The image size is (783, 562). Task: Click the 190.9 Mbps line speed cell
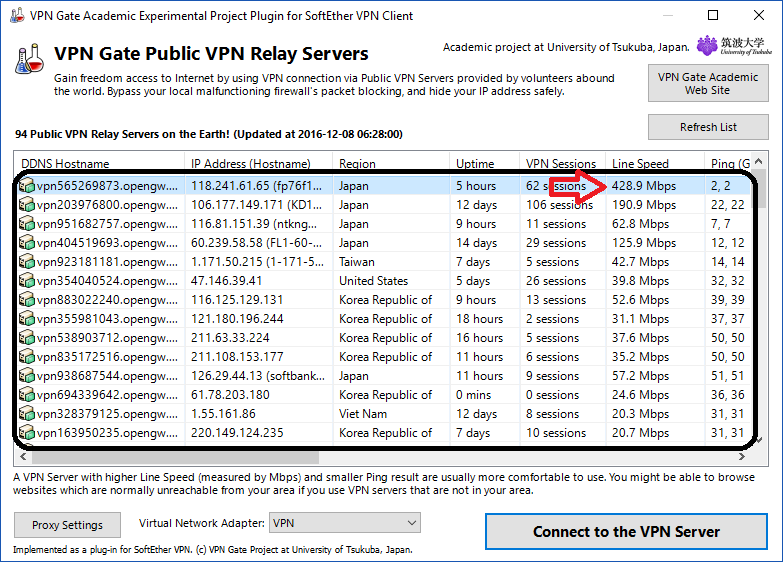[x=644, y=205]
